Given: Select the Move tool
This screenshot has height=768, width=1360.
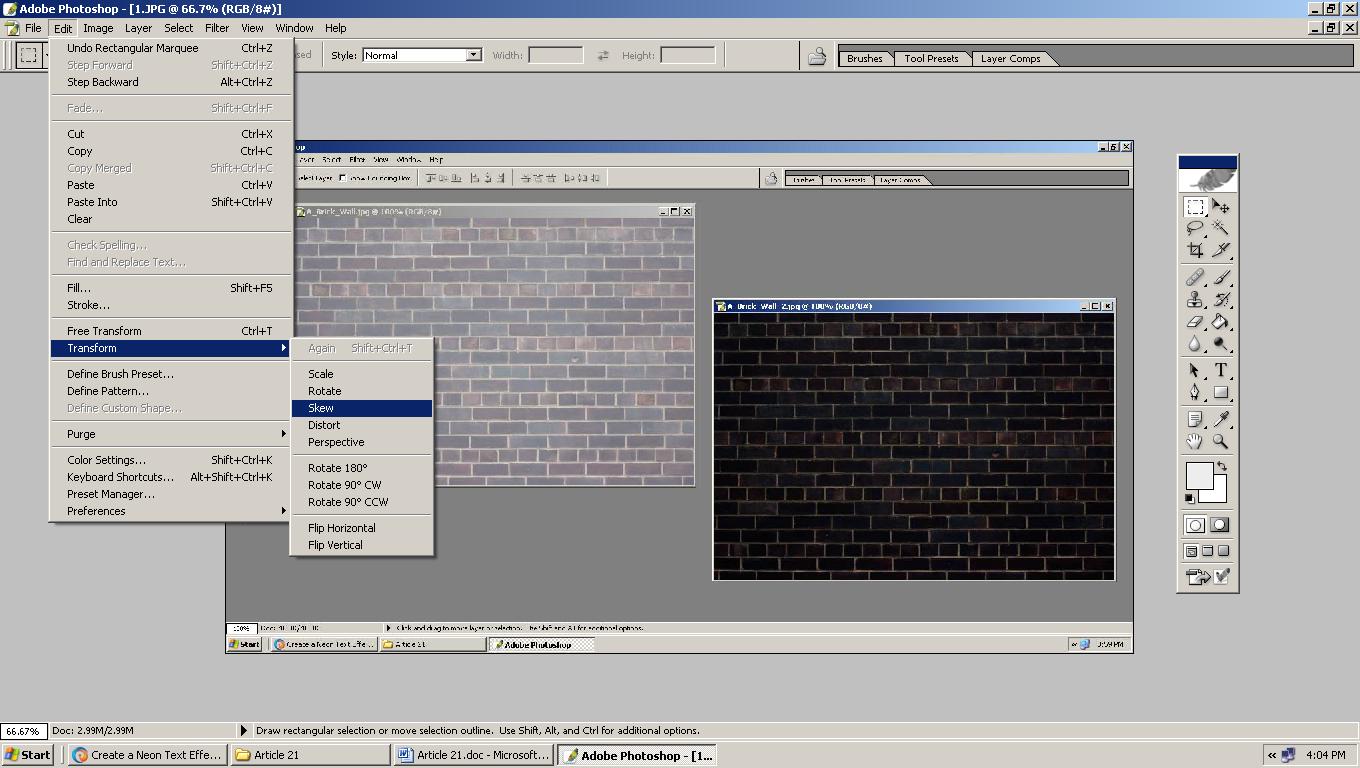Looking at the screenshot, I should 1221,207.
